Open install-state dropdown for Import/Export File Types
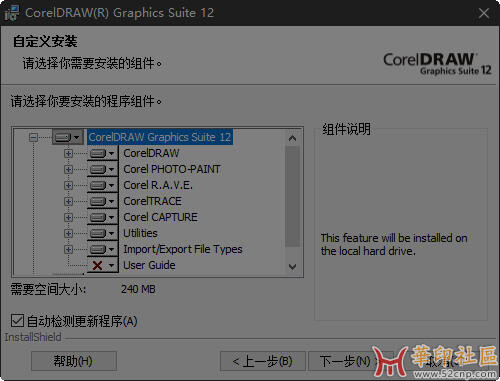 (103, 249)
